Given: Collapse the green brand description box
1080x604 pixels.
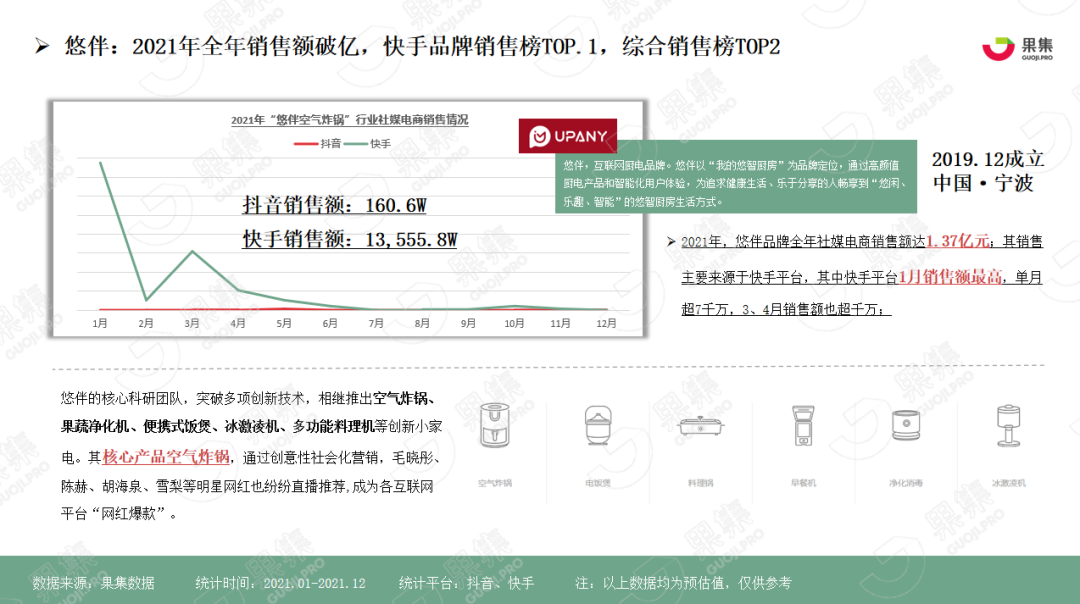Looking at the screenshot, I should (737, 181).
